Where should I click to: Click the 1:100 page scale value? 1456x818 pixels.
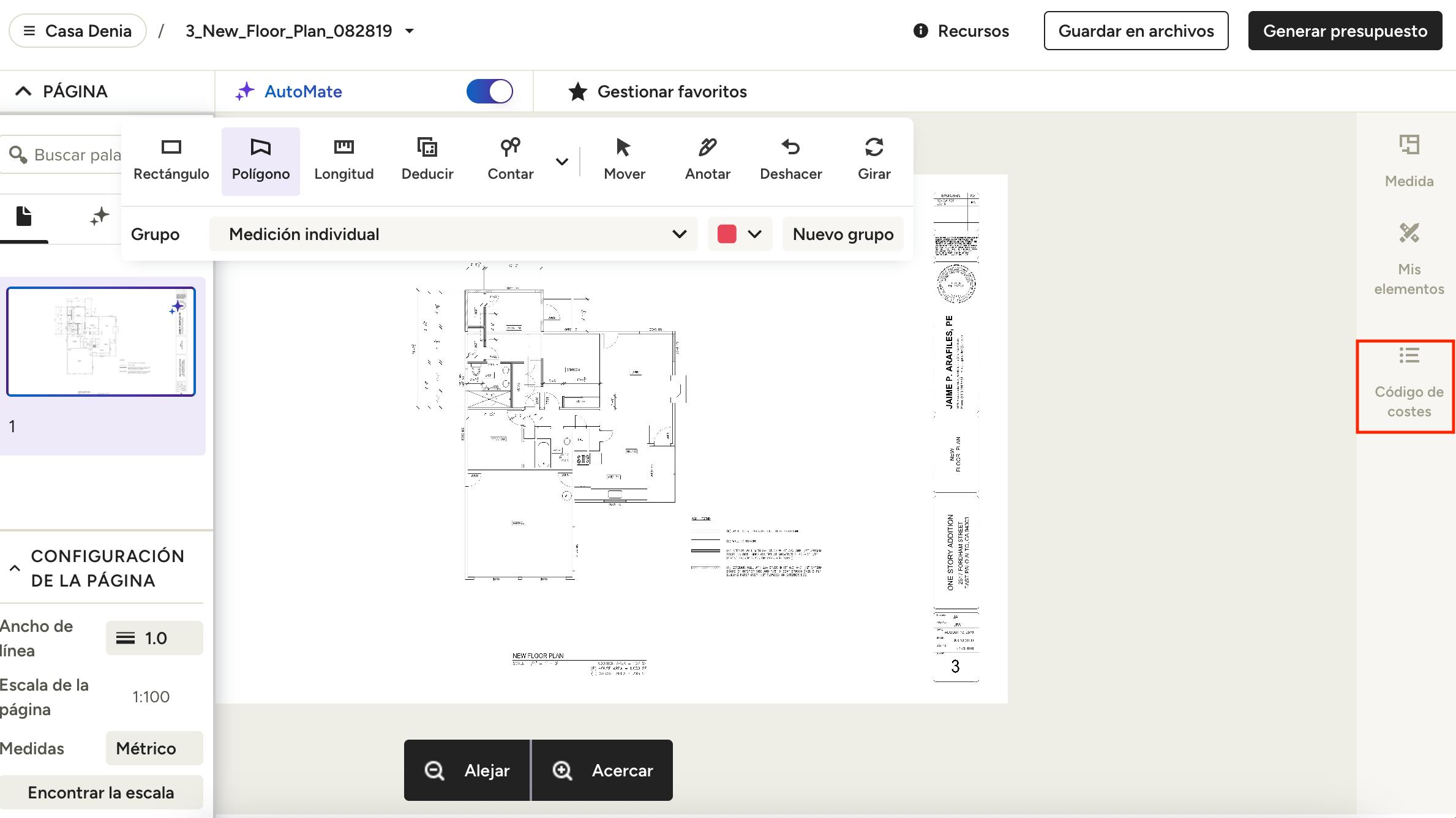tap(151, 697)
